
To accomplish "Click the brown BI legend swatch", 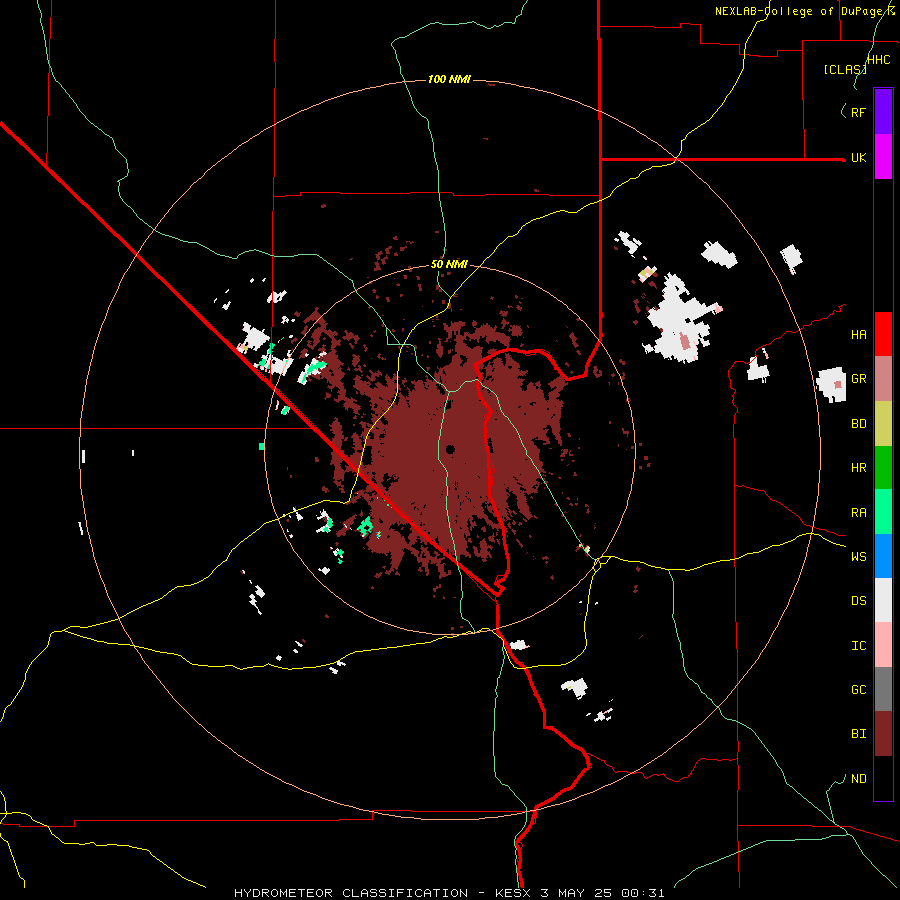I will (x=883, y=734).
